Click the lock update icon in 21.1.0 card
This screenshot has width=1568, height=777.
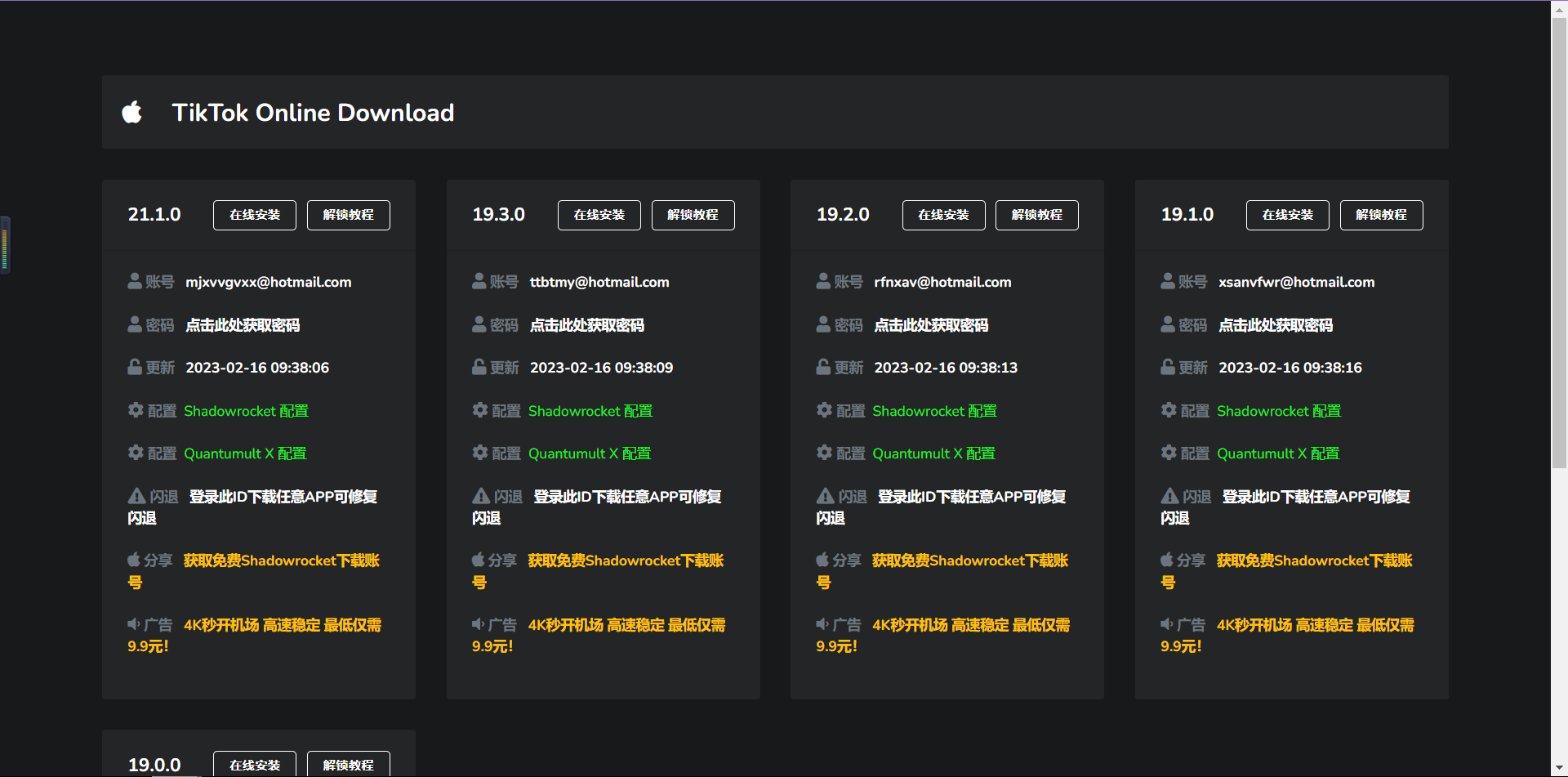pos(135,367)
